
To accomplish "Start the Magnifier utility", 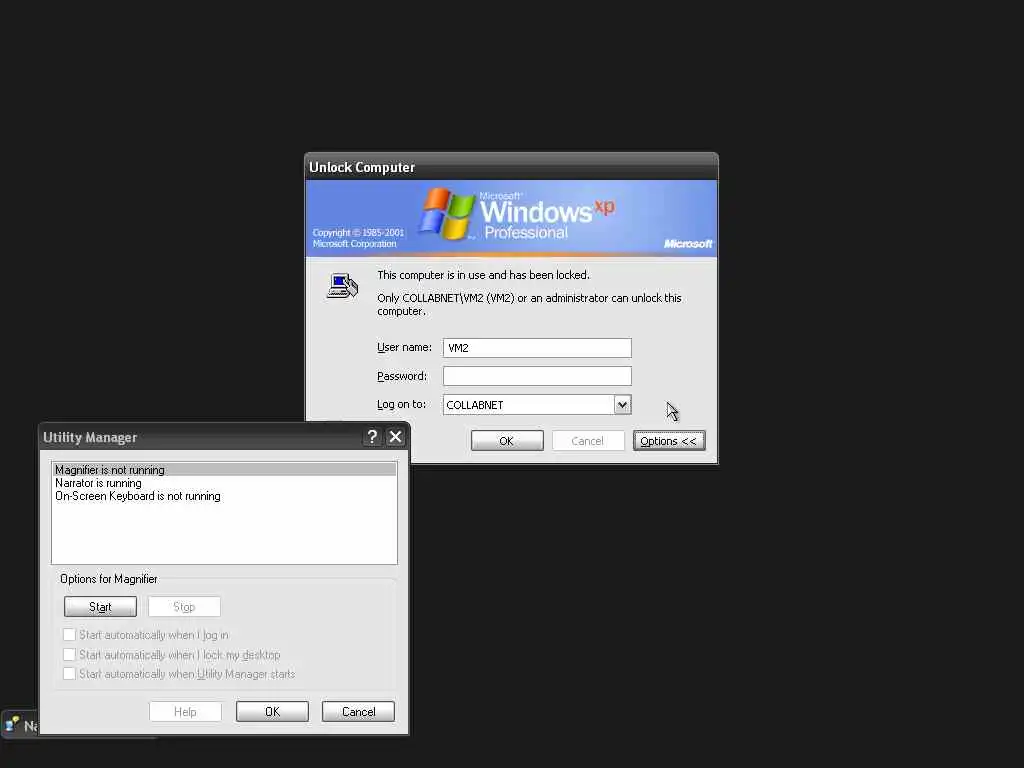I will 101,607.
